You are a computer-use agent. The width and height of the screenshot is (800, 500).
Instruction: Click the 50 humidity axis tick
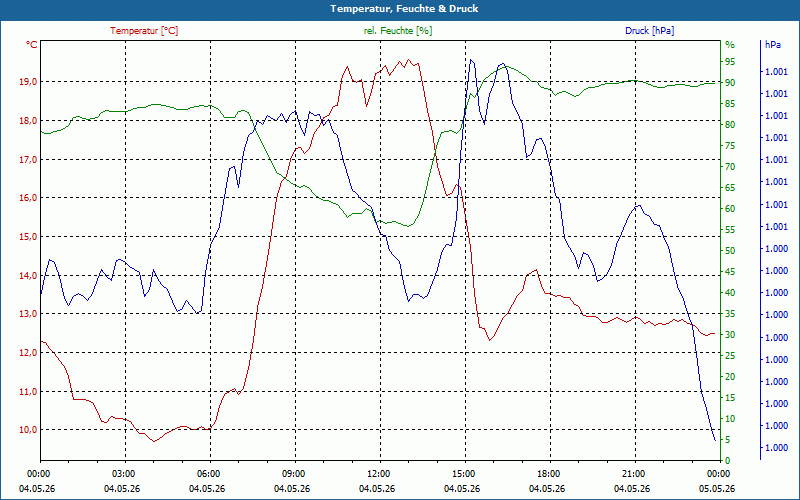(730, 251)
